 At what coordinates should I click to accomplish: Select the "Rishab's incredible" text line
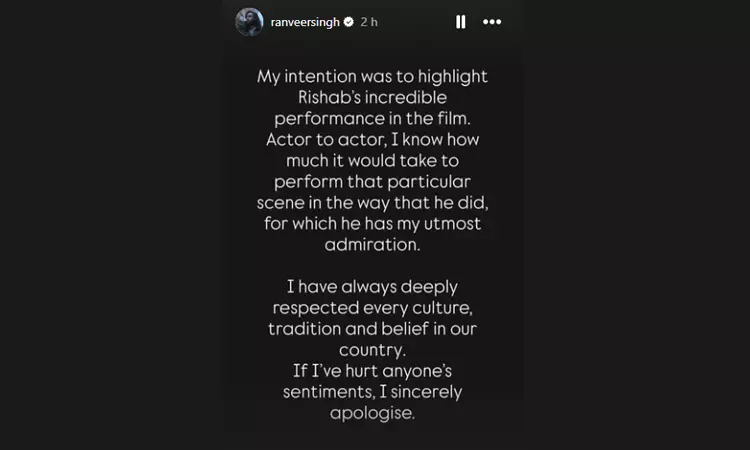point(372,98)
